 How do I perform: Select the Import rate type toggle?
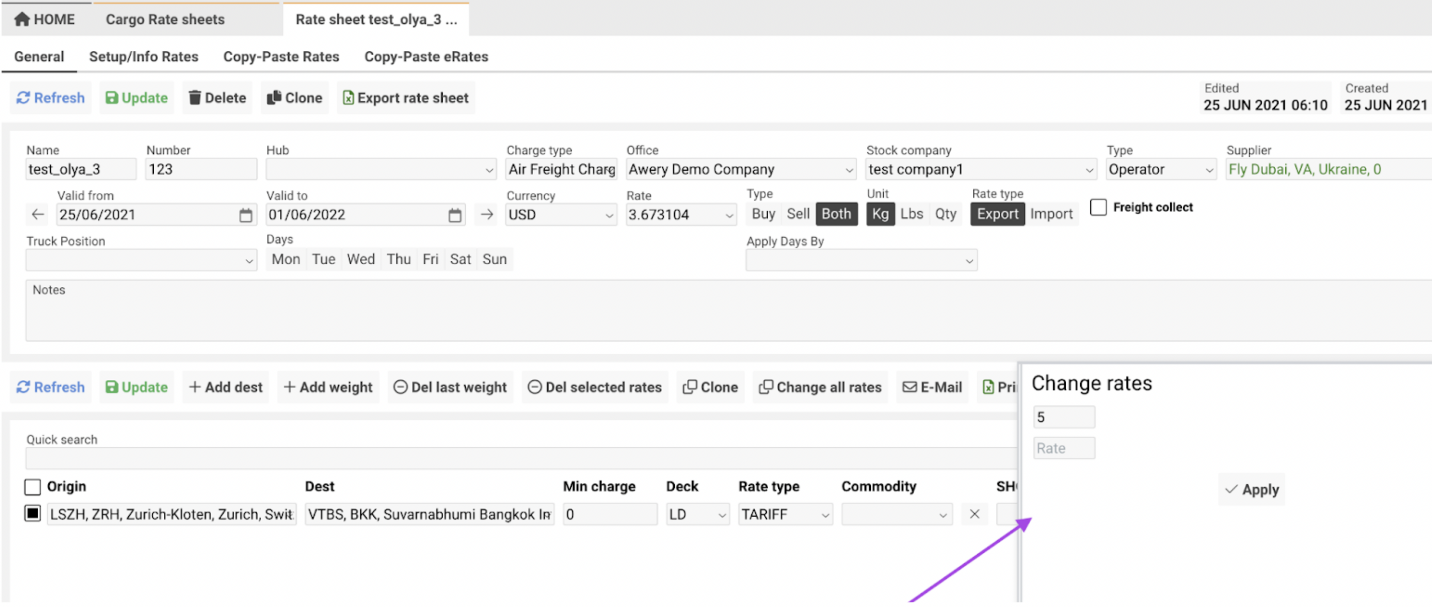tap(1051, 214)
